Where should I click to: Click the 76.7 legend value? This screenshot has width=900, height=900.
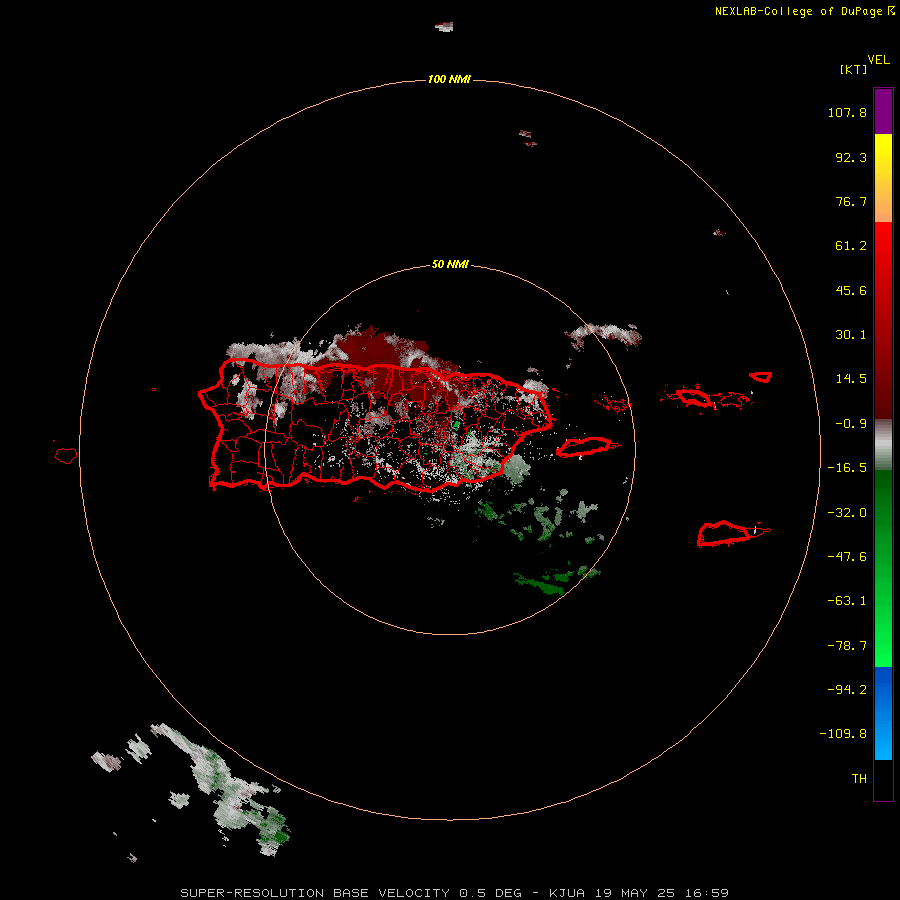[851, 201]
